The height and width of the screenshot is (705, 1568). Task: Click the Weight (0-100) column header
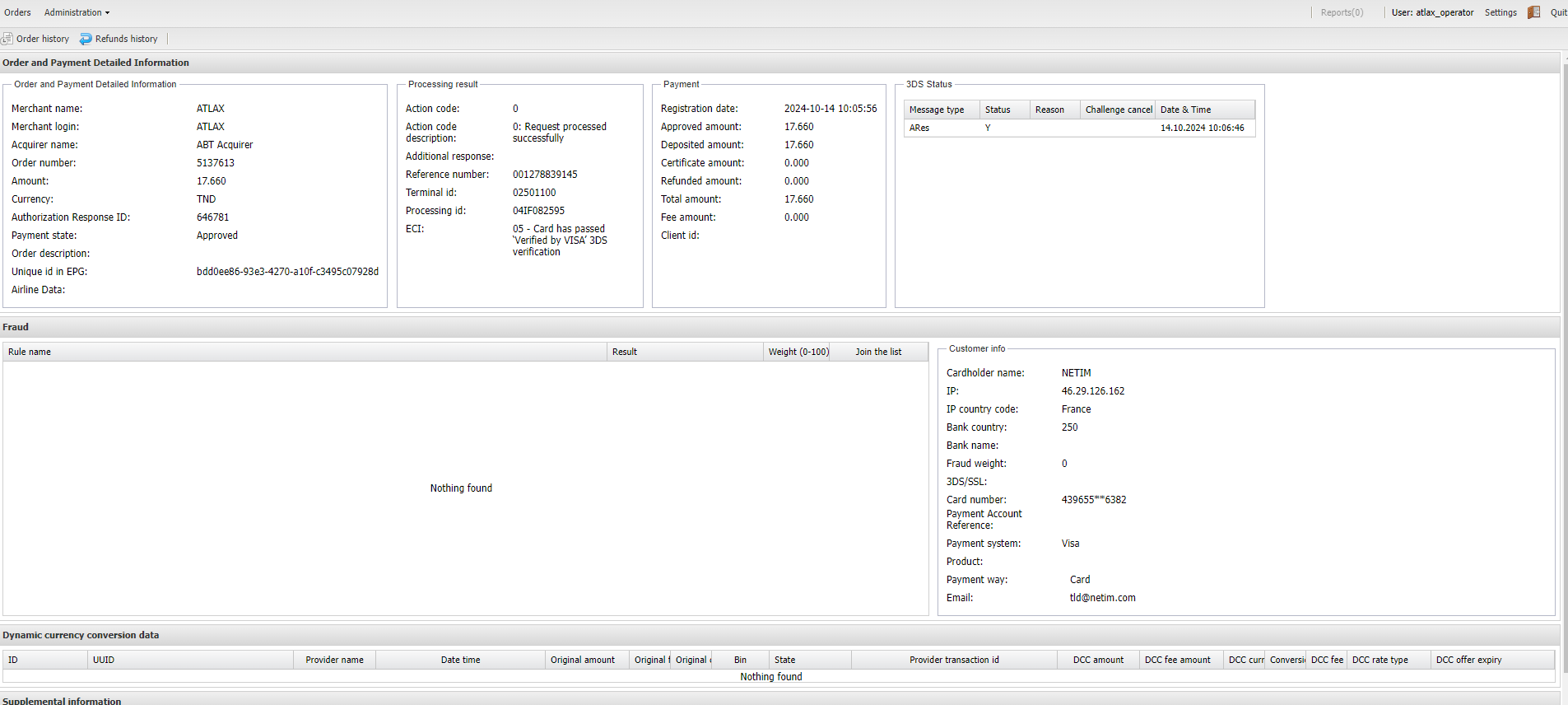tap(798, 352)
